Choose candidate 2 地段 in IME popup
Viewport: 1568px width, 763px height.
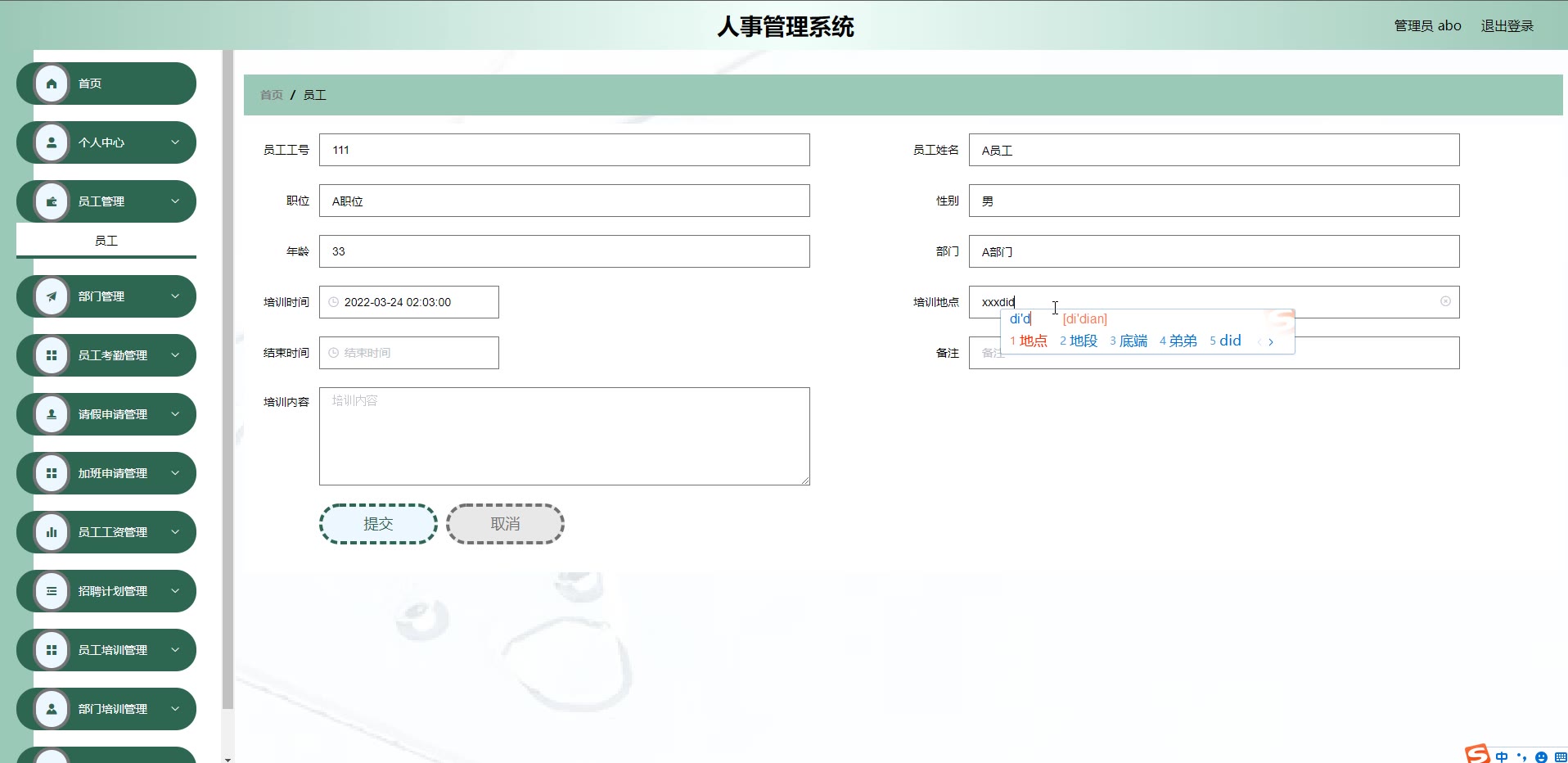tap(1079, 341)
